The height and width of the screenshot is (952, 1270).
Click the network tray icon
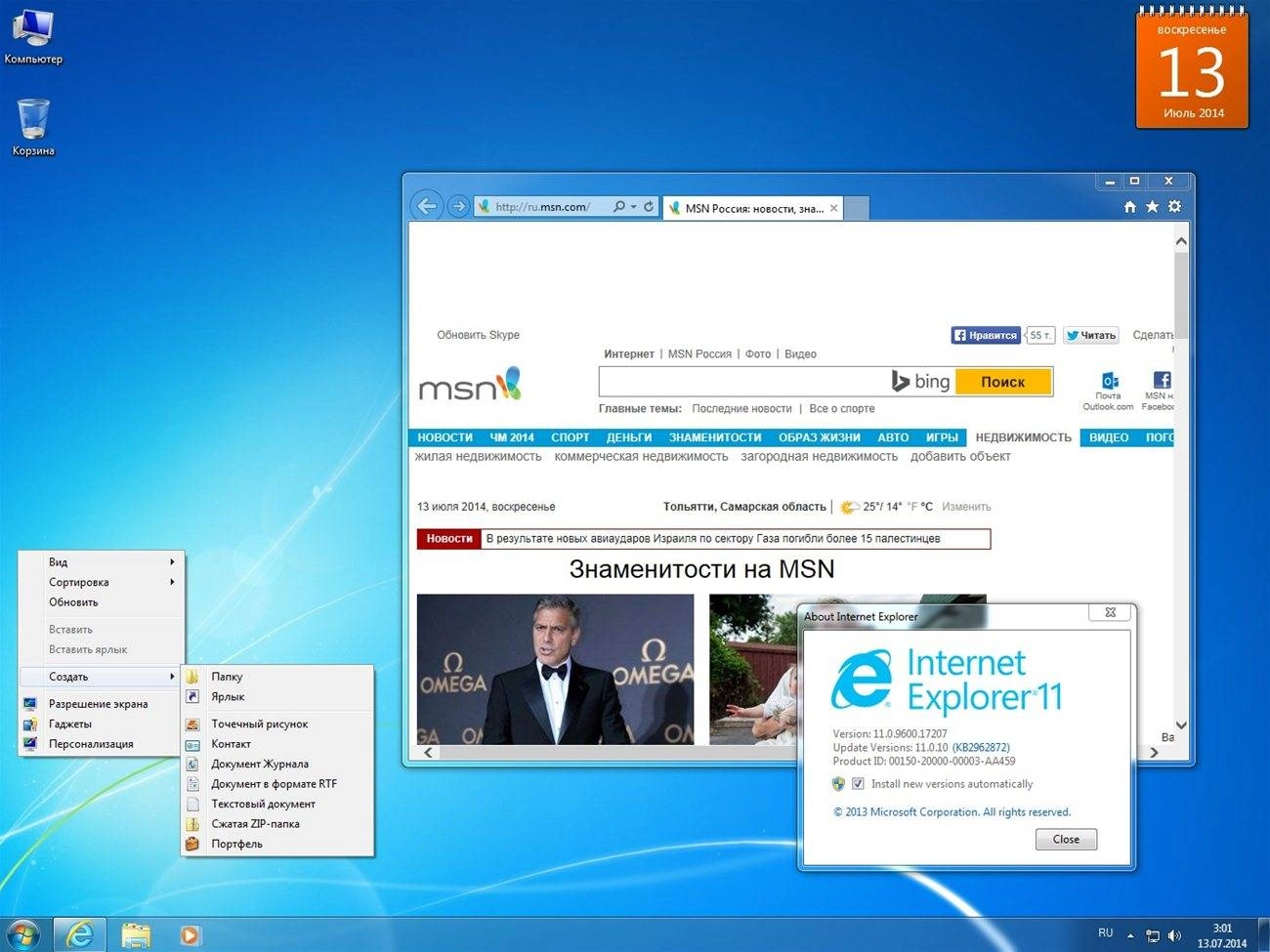point(1153,935)
